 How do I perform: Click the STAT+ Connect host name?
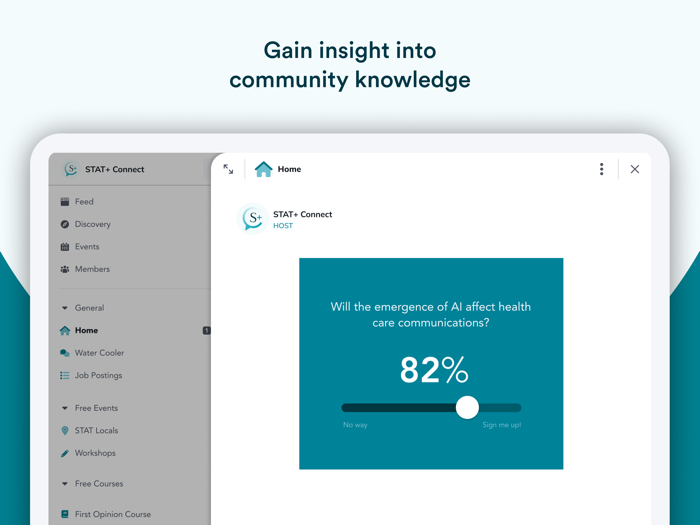coord(303,214)
